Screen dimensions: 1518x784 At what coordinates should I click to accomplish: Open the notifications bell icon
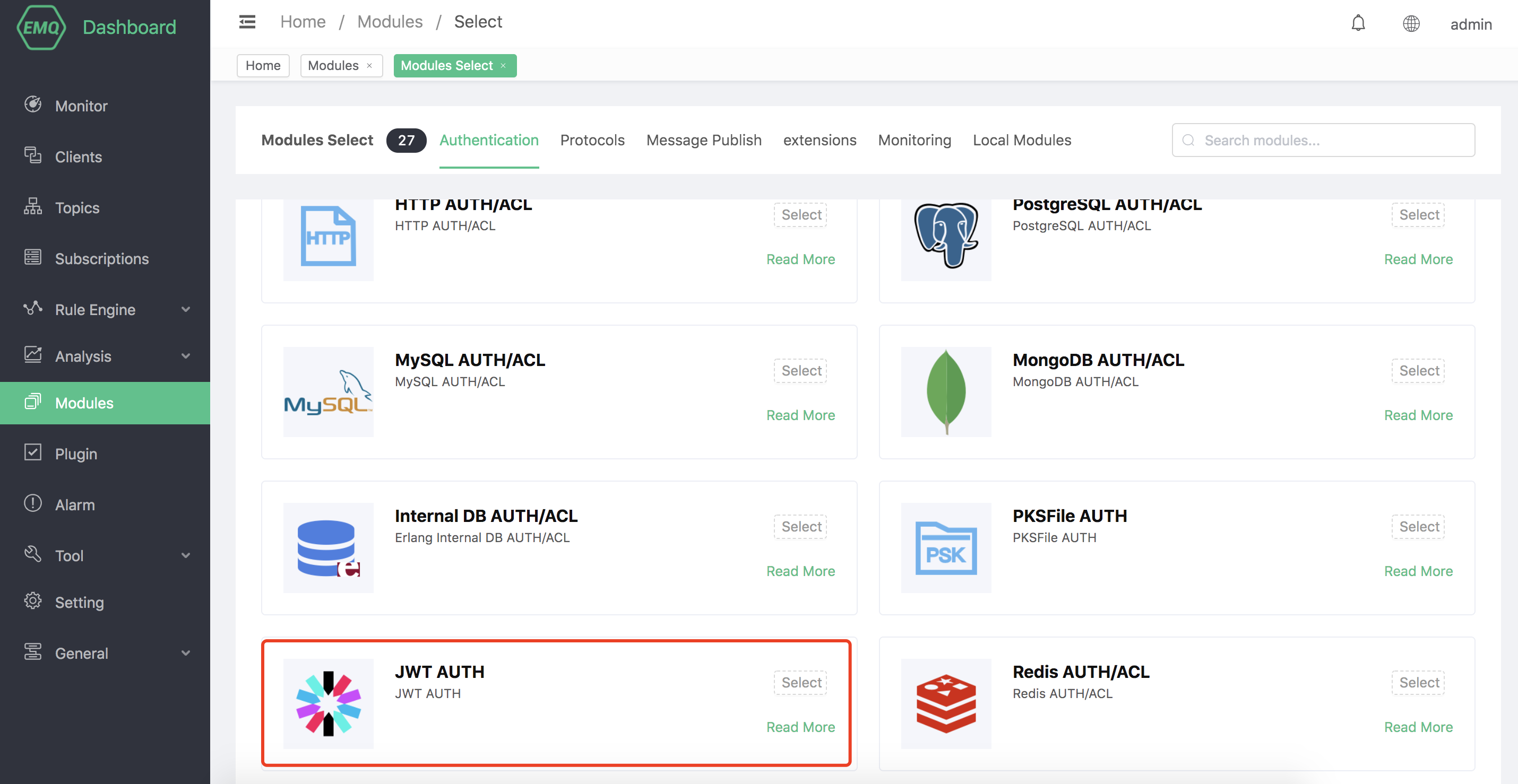click(x=1358, y=23)
